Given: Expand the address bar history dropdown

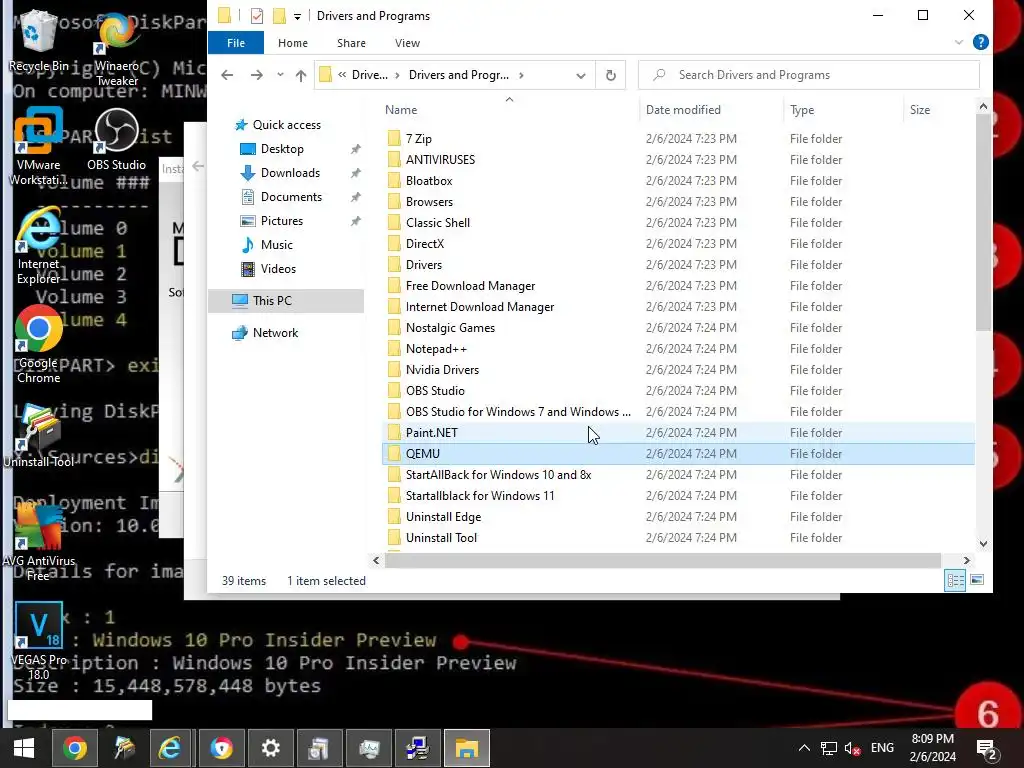Looking at the screenshot, I should click(x=581, y=76).
